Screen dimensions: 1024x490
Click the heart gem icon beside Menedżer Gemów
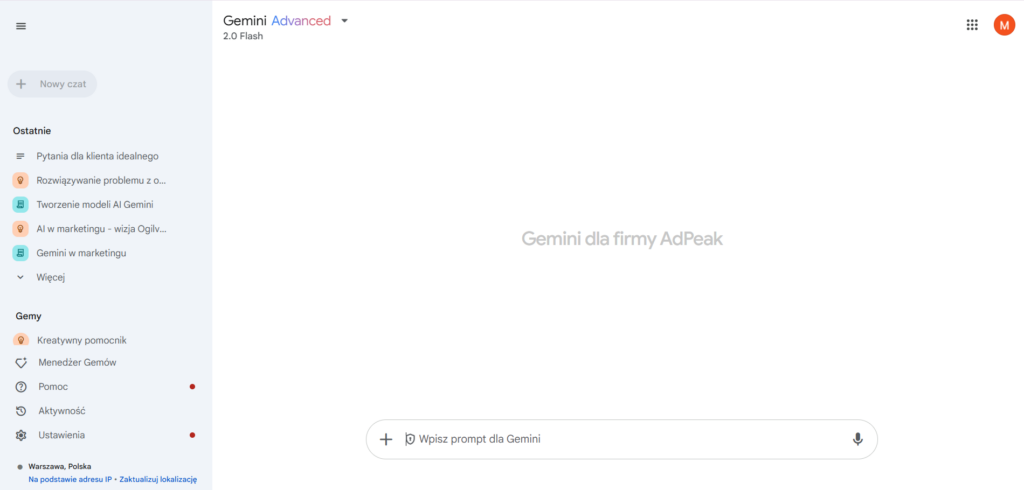21,363
